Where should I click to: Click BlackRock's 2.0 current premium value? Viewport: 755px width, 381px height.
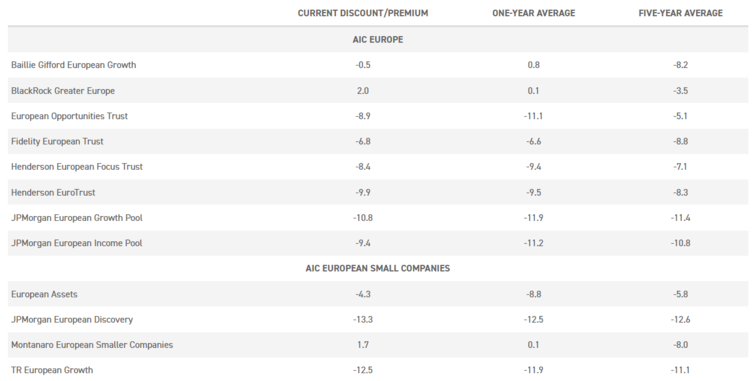pos(363,91)
